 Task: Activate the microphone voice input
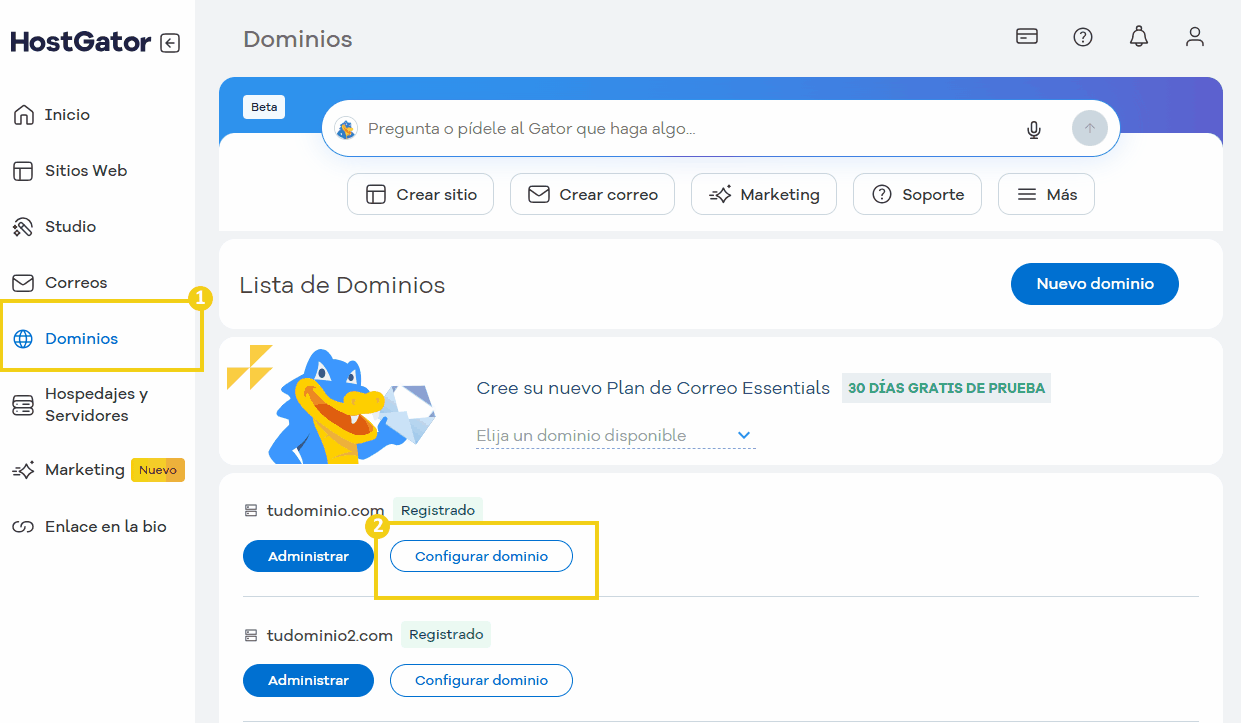[1034, 129]
